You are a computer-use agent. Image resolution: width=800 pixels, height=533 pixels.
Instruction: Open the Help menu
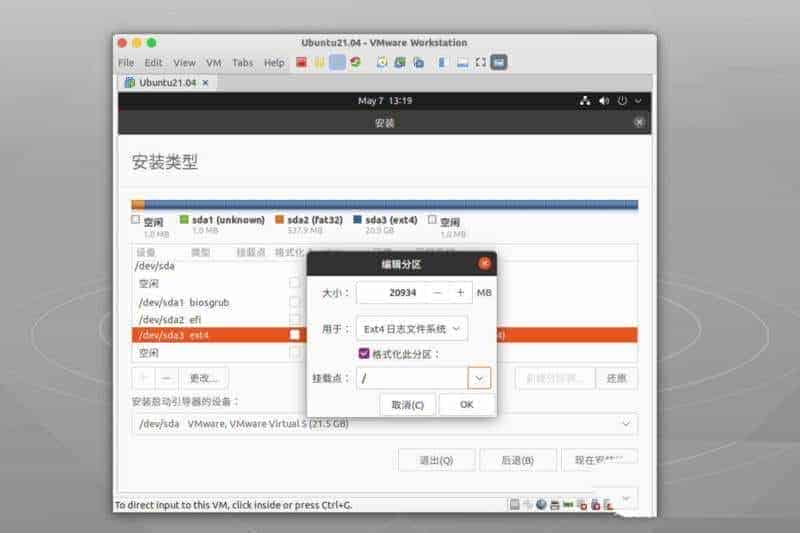(274, 63)
